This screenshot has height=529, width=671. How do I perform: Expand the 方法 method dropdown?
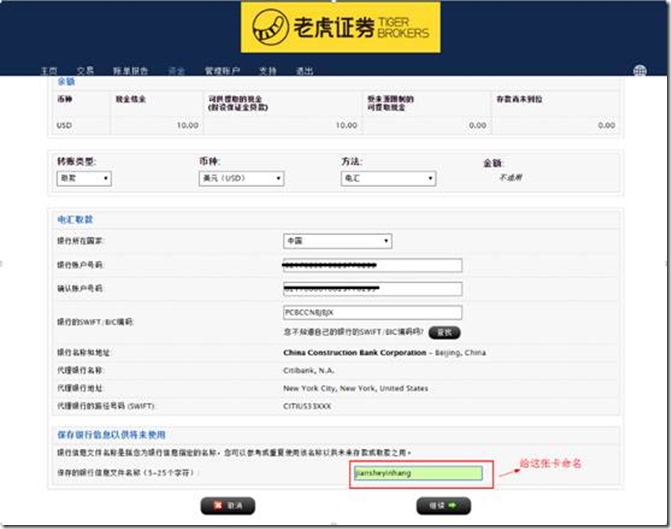pyautogui.click(x=388, y=179)
